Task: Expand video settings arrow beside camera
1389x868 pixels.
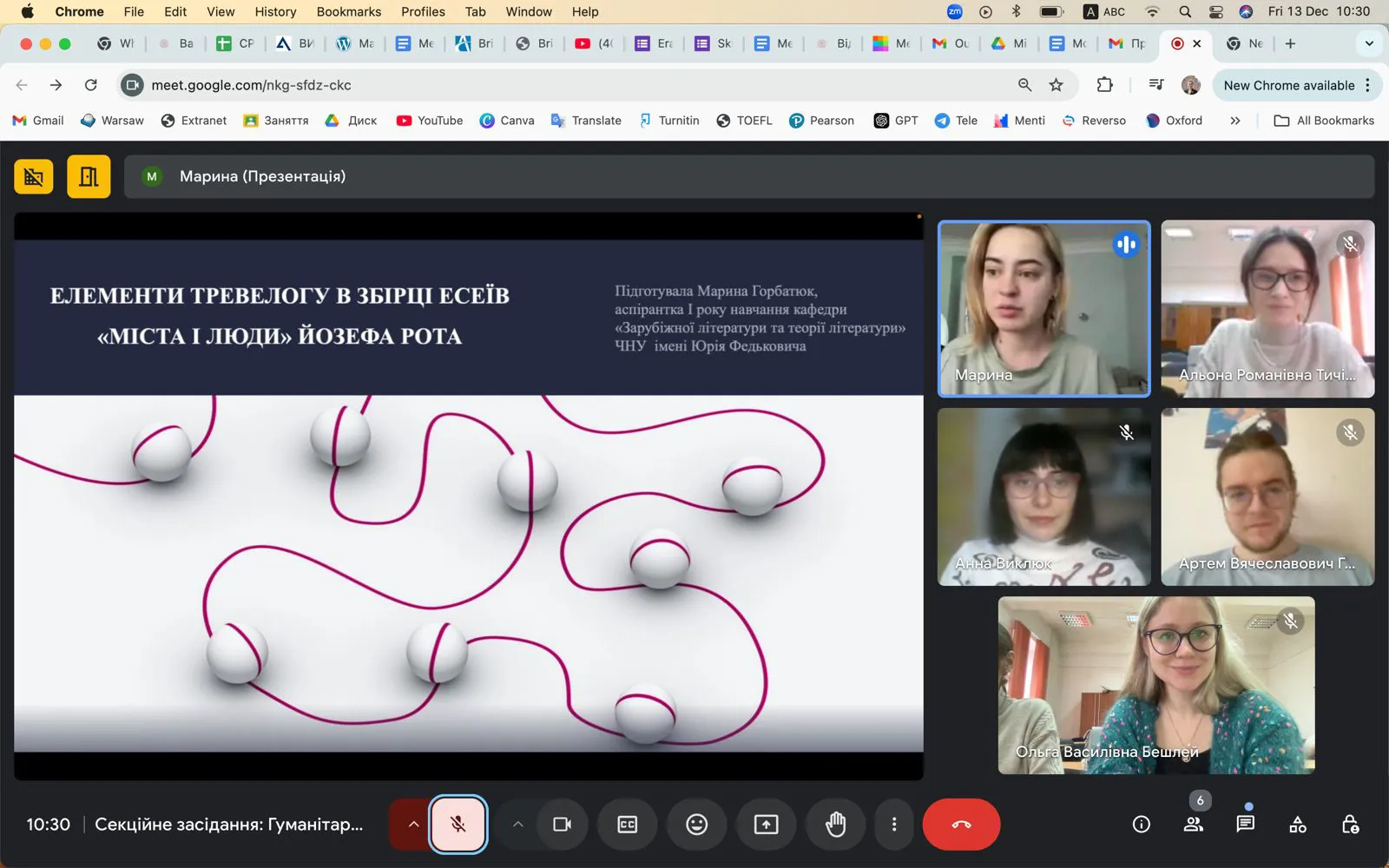Action: 517,825
